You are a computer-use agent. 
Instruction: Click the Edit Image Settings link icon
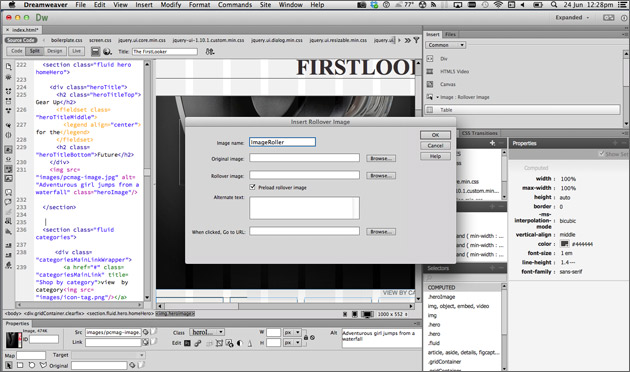[197, 343]
